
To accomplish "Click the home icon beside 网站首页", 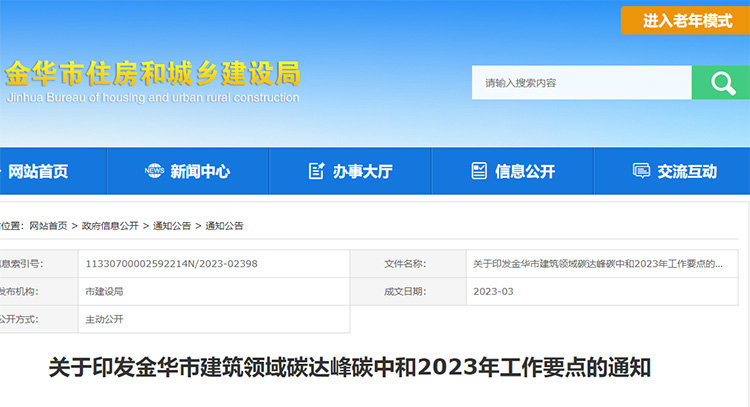I will point(2,171).
